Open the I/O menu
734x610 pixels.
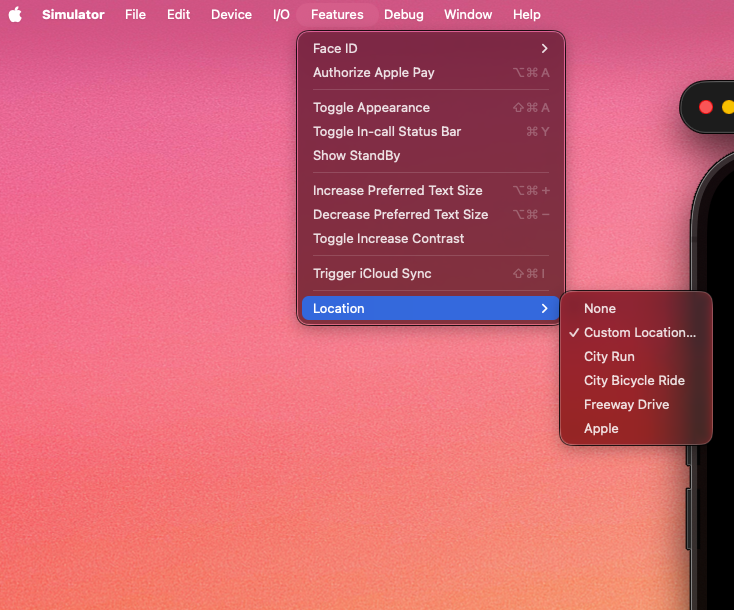click(281, 15)
